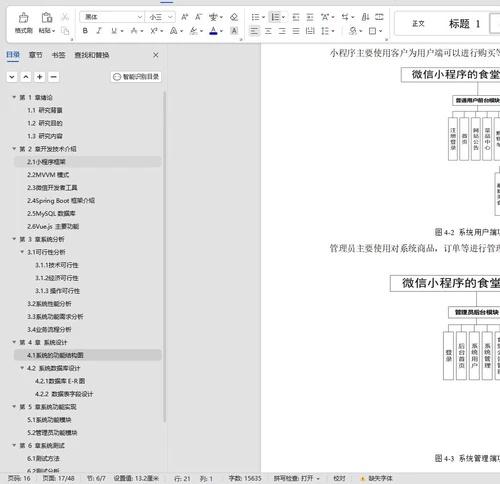
Task: Toggle underline formatting (U)
Action: (x=114, y=31)
